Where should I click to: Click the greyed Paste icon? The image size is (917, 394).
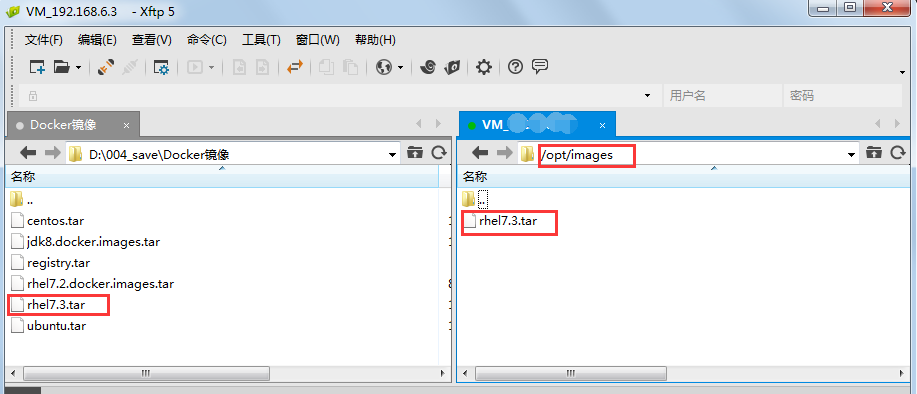pos(350,67)
